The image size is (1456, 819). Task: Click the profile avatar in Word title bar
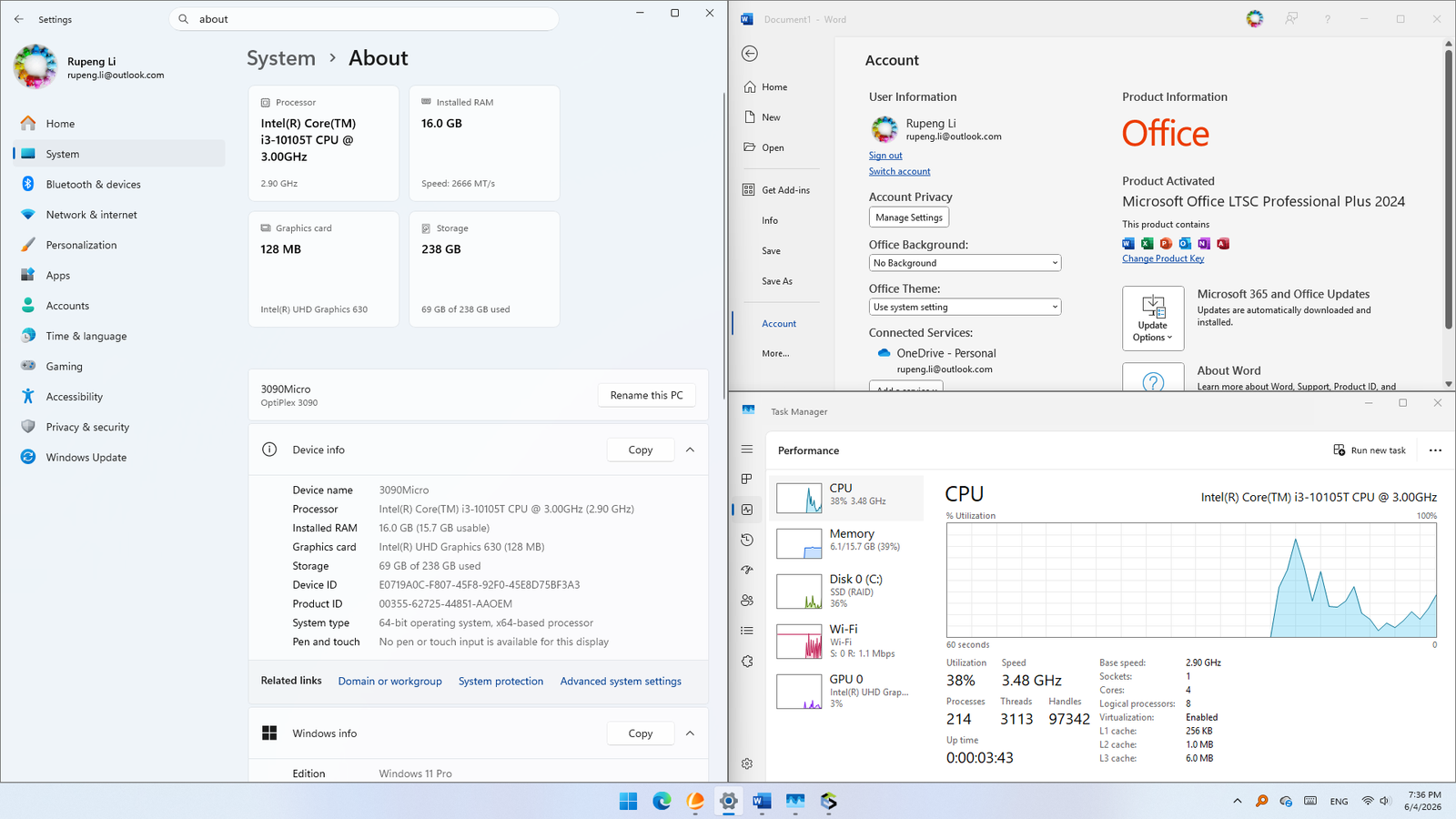click(1255, 19)
